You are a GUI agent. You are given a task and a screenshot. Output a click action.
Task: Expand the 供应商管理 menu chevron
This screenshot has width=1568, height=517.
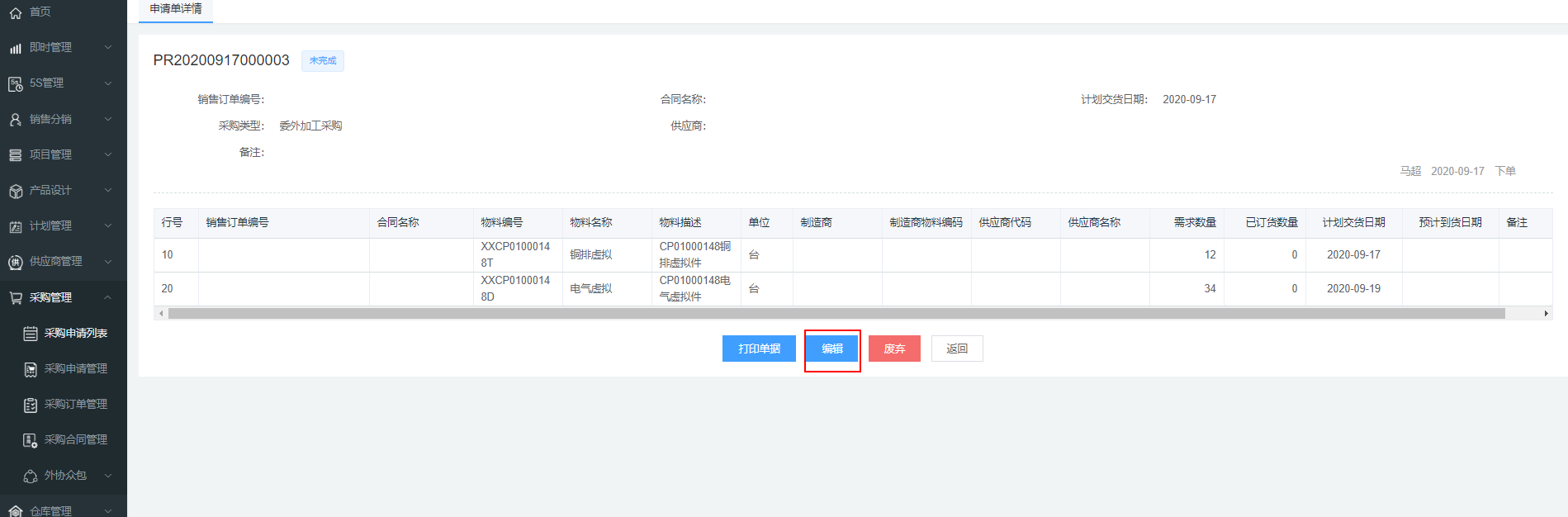[x=108, y=261]
